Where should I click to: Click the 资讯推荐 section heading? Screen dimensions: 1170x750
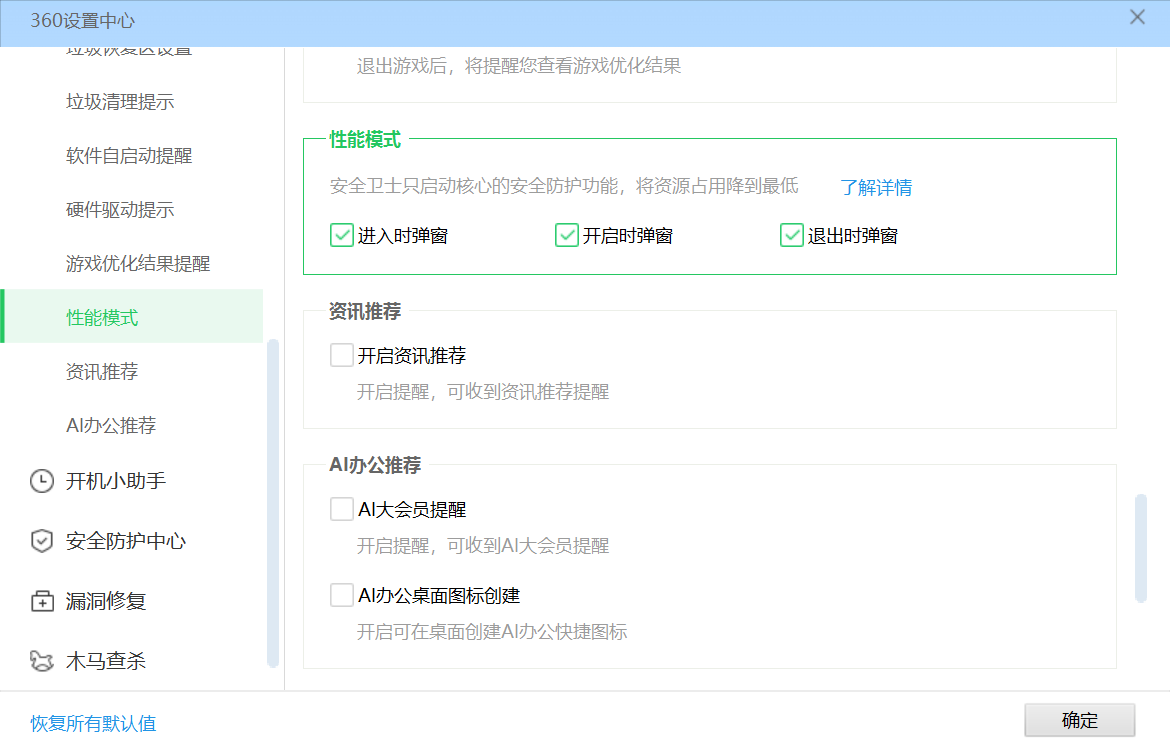point(366,311)
